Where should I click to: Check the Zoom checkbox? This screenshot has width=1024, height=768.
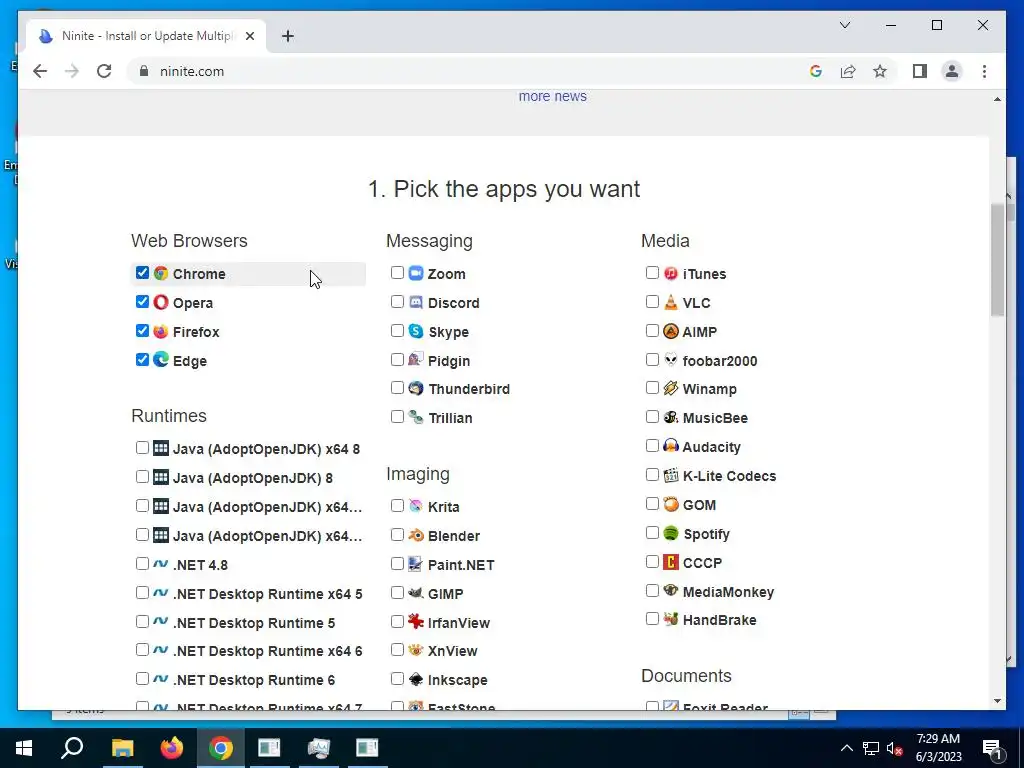pos(397,272)
